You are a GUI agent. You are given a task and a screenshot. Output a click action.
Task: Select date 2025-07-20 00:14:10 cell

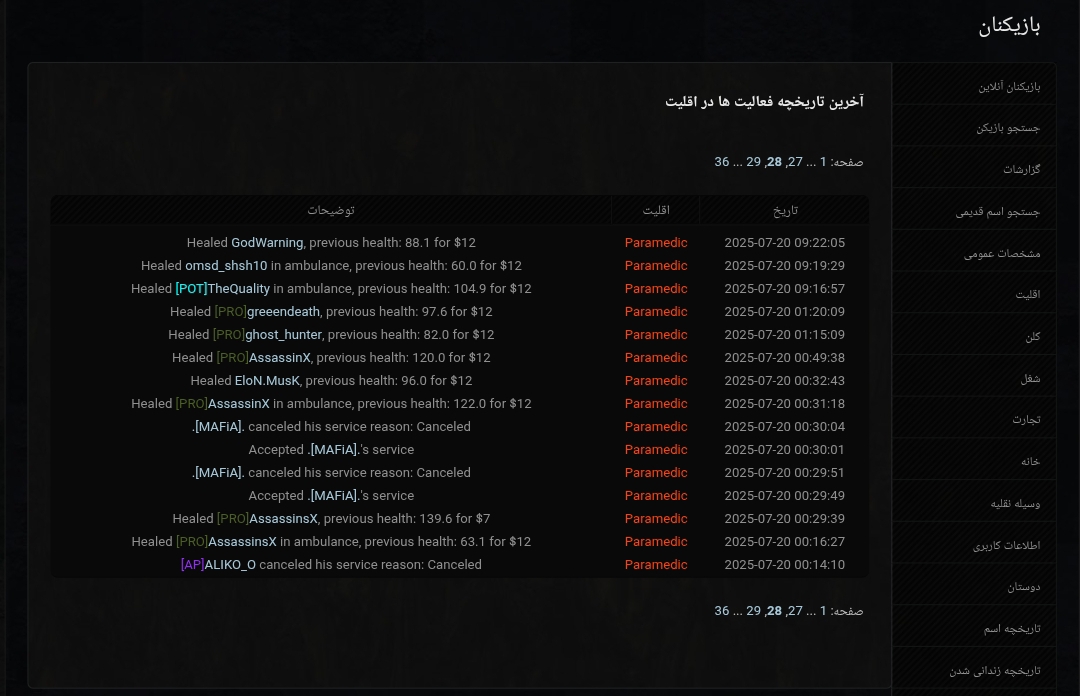coord(785,565)
